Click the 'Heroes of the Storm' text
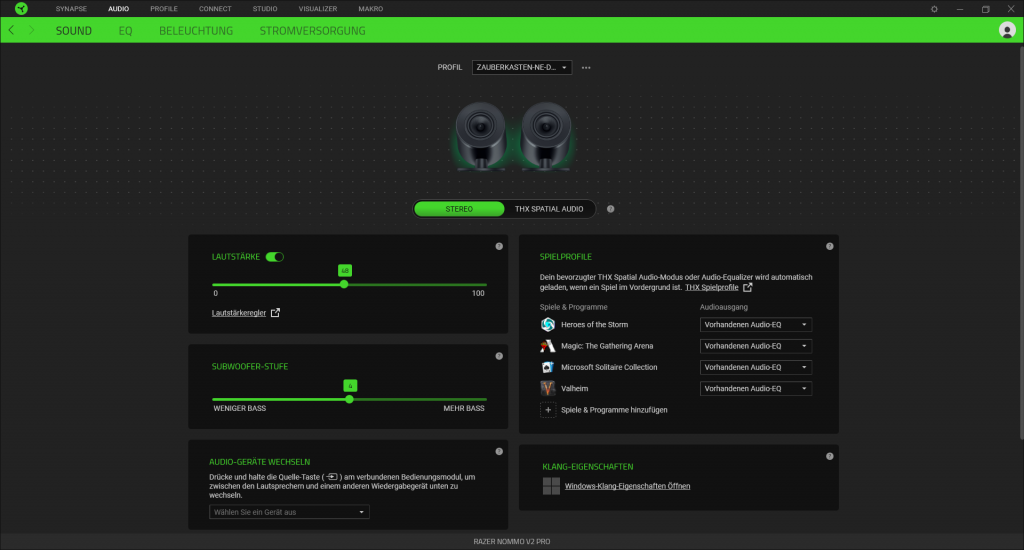The width and height of the screenshot is (1024, 550). click(x=594, y=325)
